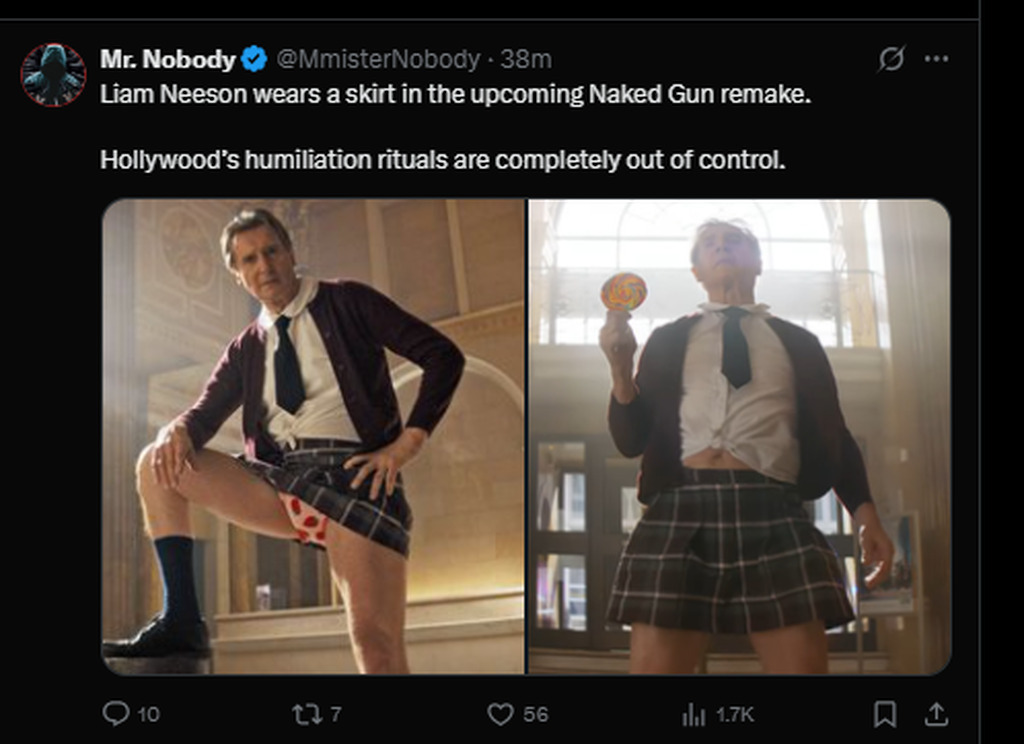Open the Mr. Nobody display name link
1024x744 pixels.
pyautogui.click(x=167, y=60)
